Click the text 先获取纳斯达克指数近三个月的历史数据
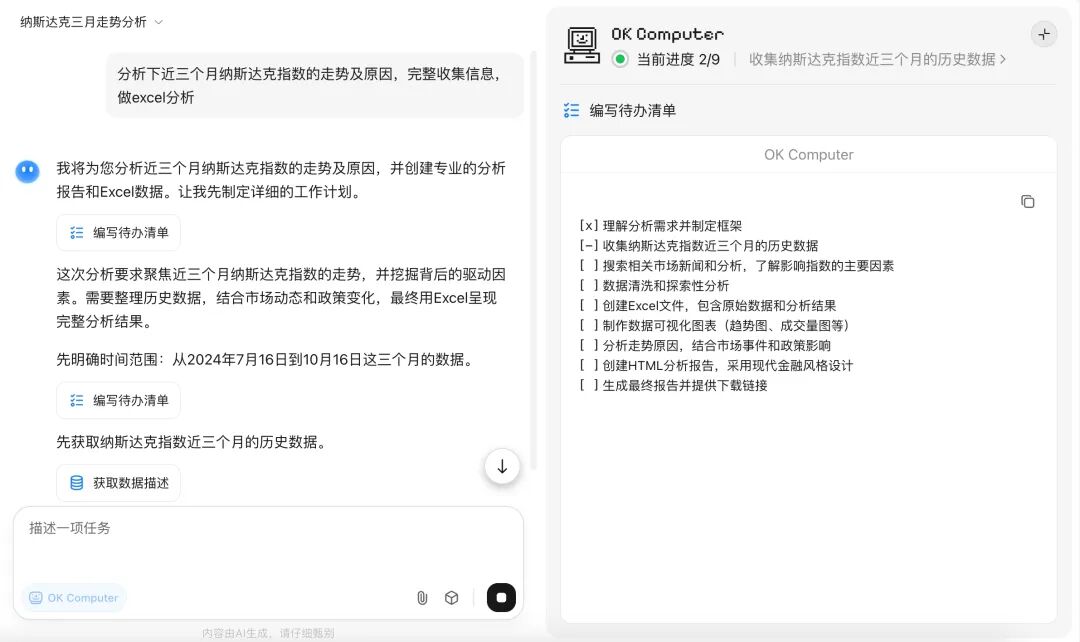This screenshot has width=1080, height=642. pos(192,442)
